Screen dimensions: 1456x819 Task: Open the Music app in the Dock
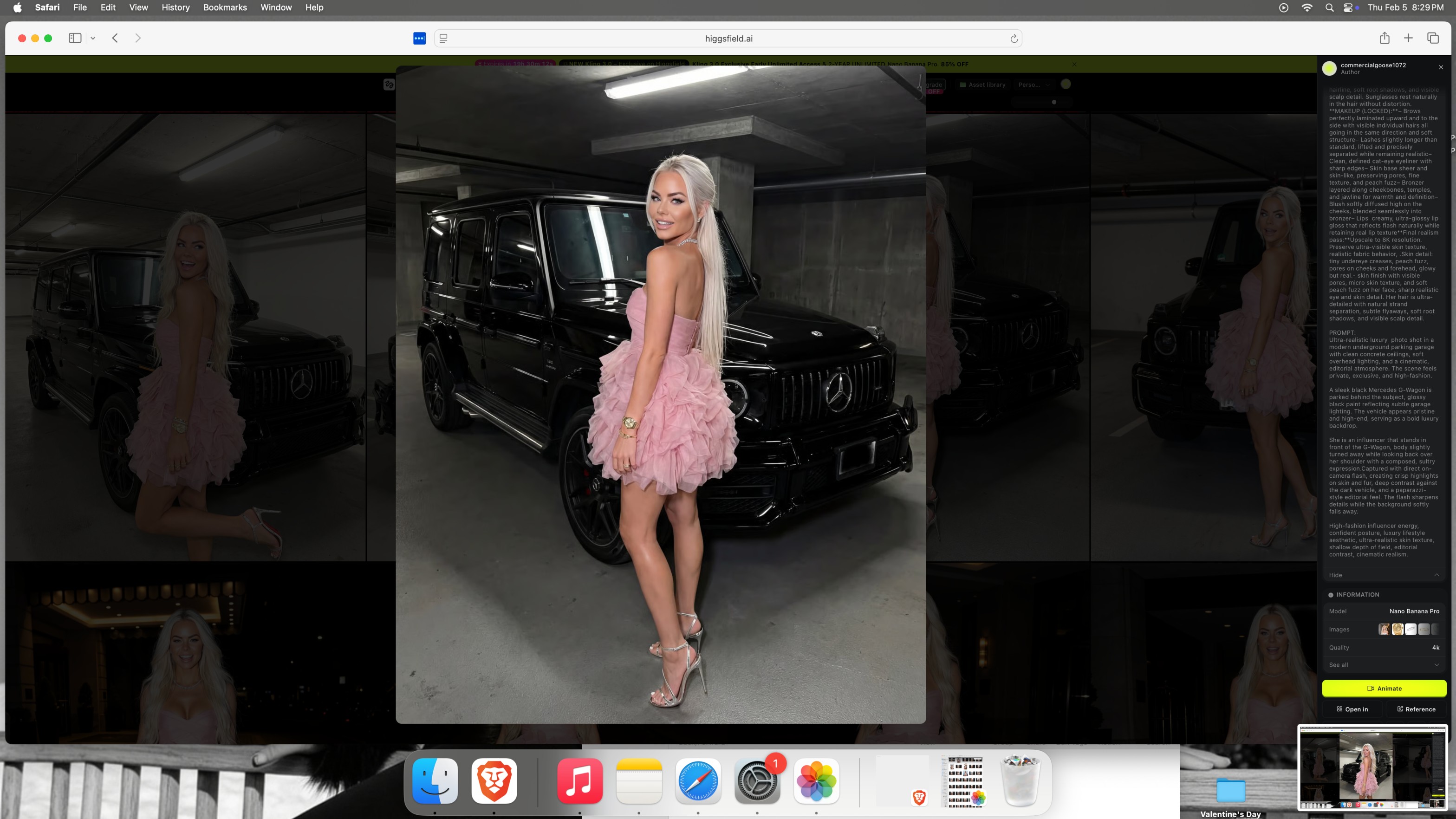click(579, 781)
